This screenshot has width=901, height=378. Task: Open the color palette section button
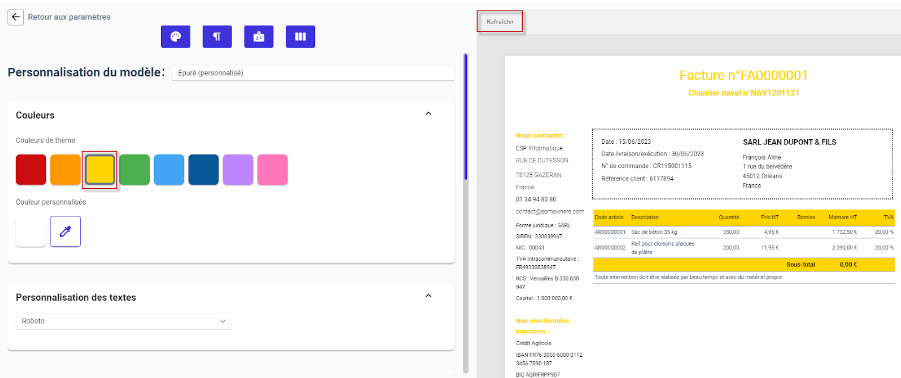175,36
